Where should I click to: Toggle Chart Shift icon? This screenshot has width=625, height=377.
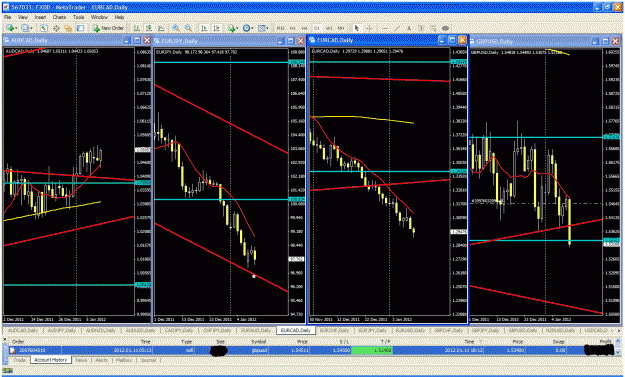point(216,28)
